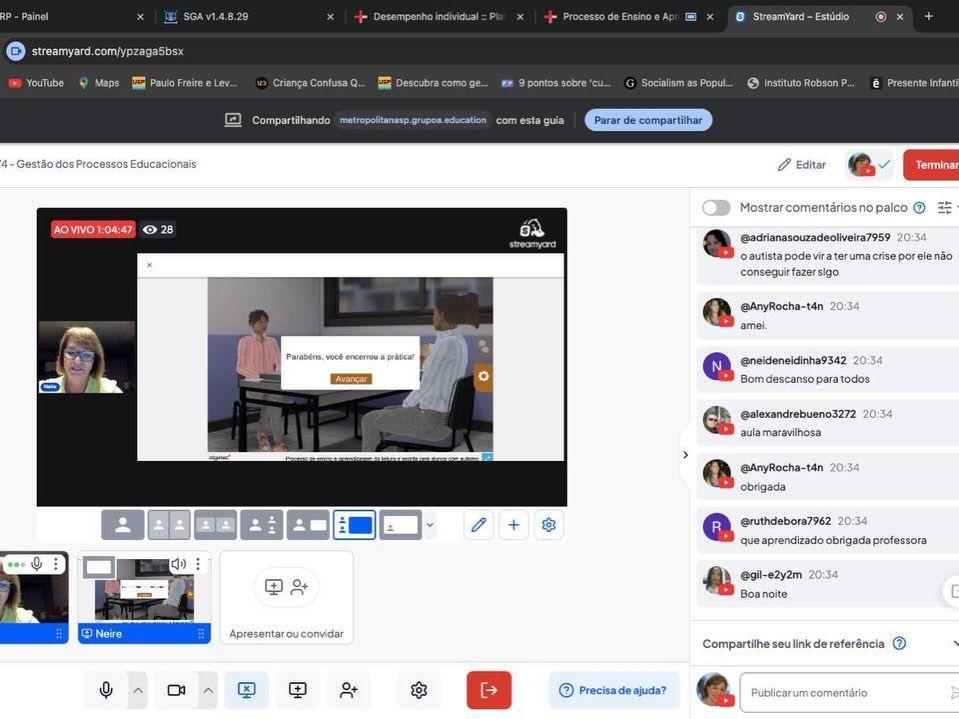Open Instituto Robson bookmark

coord(801,83)
